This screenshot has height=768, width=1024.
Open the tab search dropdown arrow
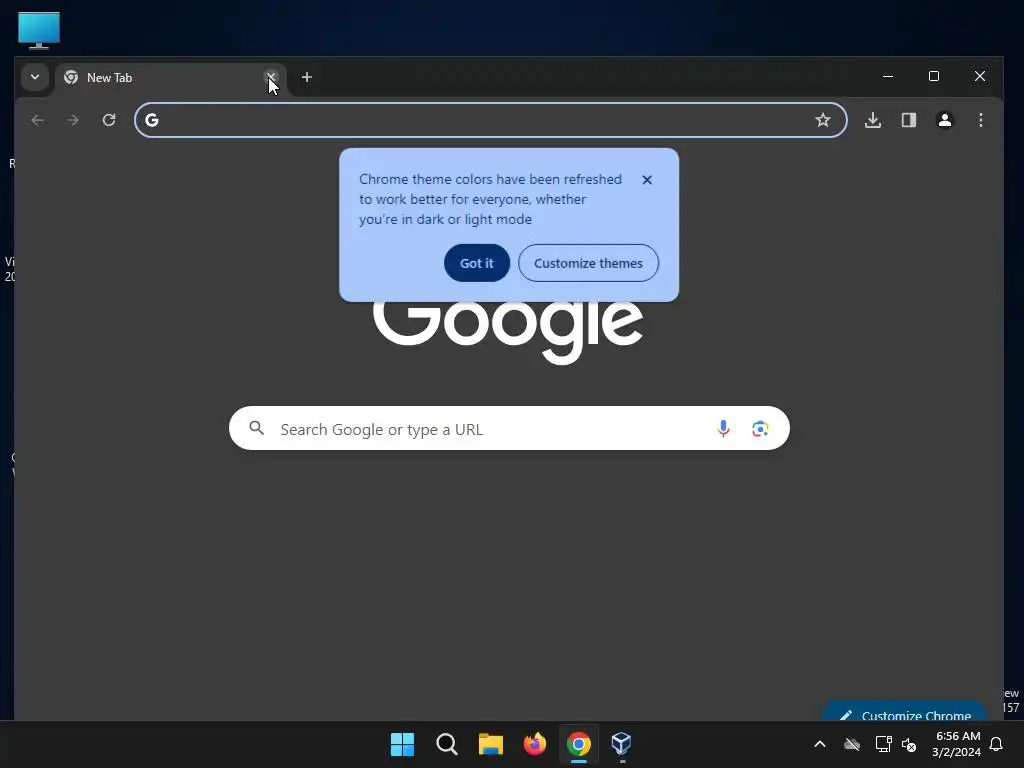(35, 77)
